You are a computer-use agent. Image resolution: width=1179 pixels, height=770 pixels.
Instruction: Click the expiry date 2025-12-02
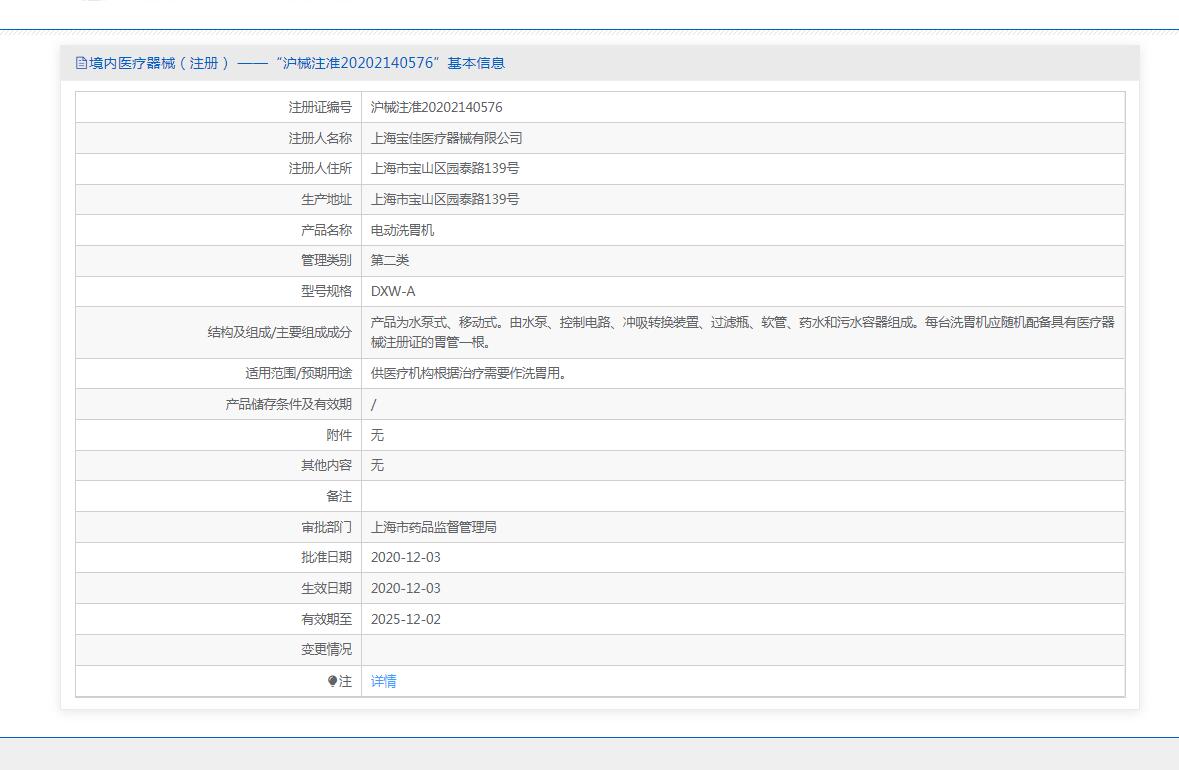tap(405, 619)
